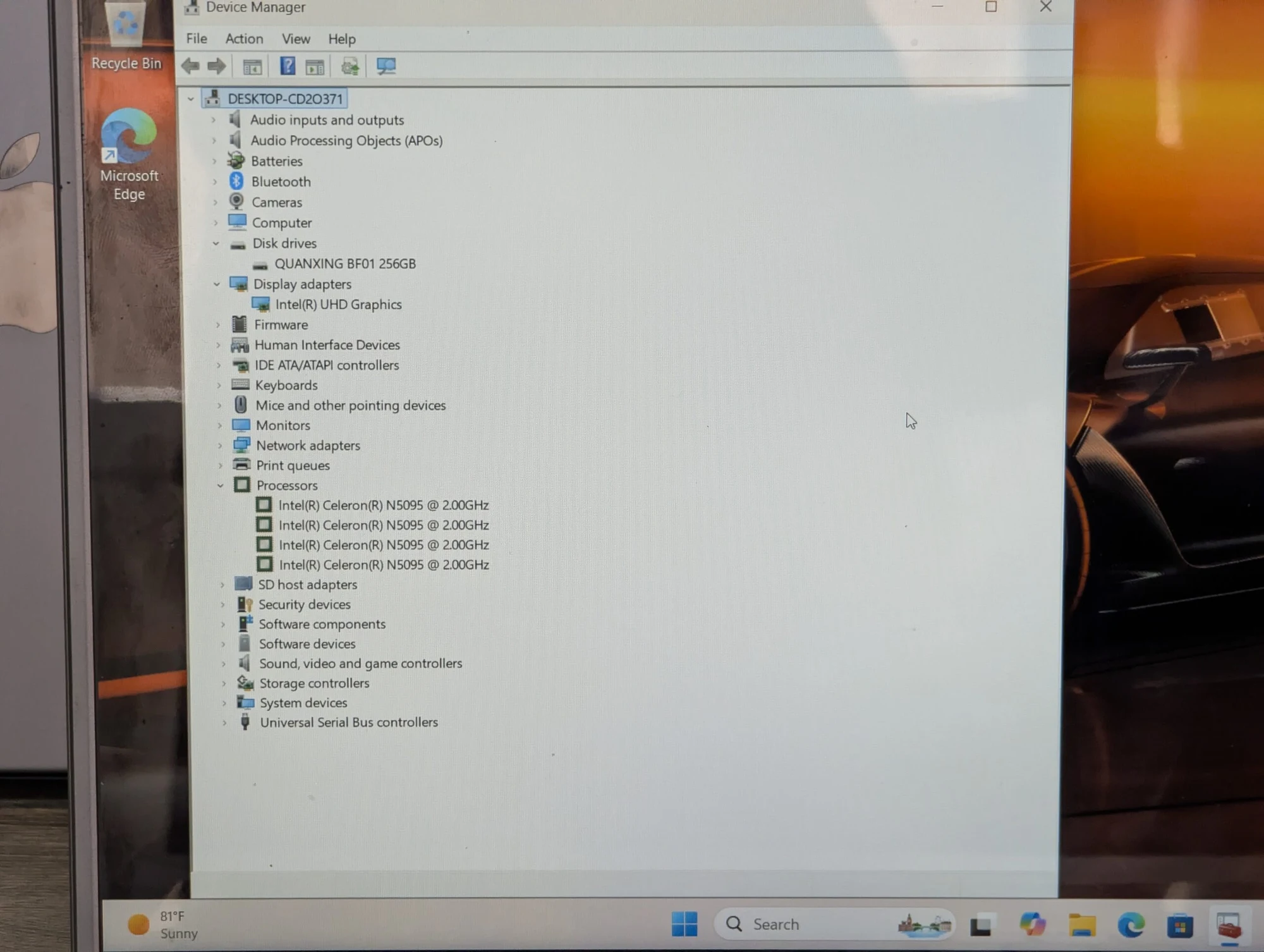Click the Action pane toolbar icon
Screen dimensions: 1264x952
click(315, 66)
